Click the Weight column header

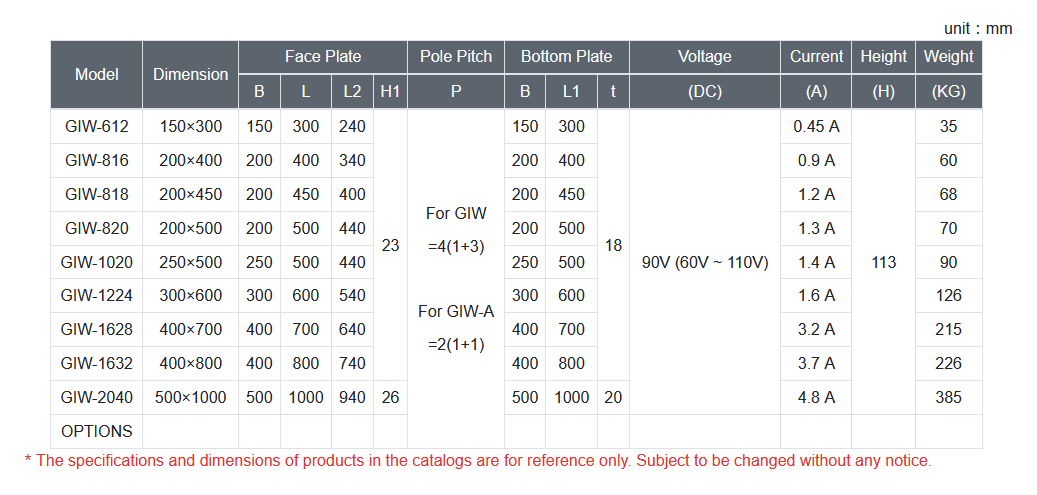(x=948, y=57)
